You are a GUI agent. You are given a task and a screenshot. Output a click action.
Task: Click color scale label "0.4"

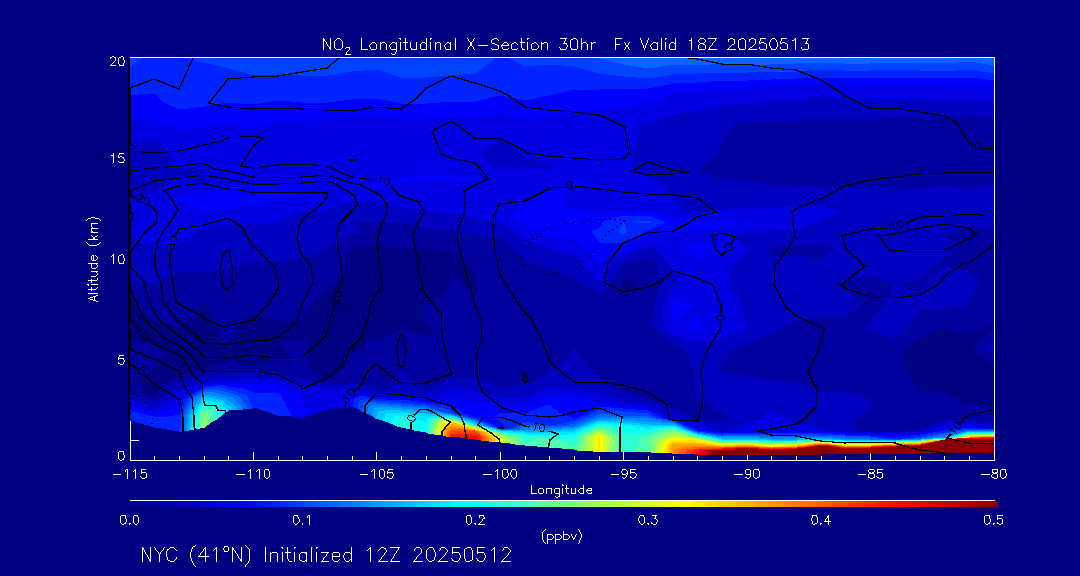pyautogui.click(x=820, y=521)
